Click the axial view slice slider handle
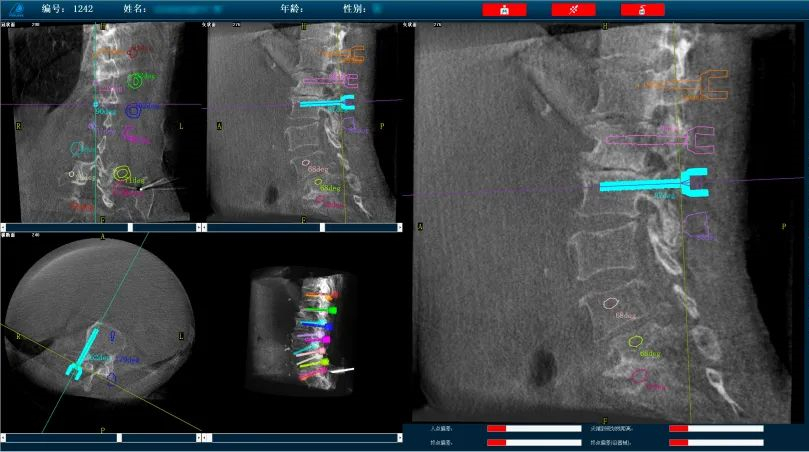 click(x=119, y=438)
